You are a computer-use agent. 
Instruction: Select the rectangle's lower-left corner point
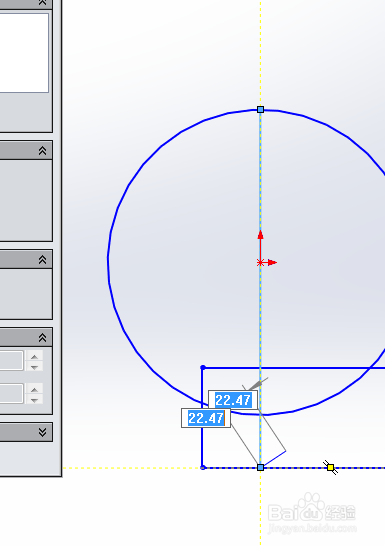[x=203, y=468]
